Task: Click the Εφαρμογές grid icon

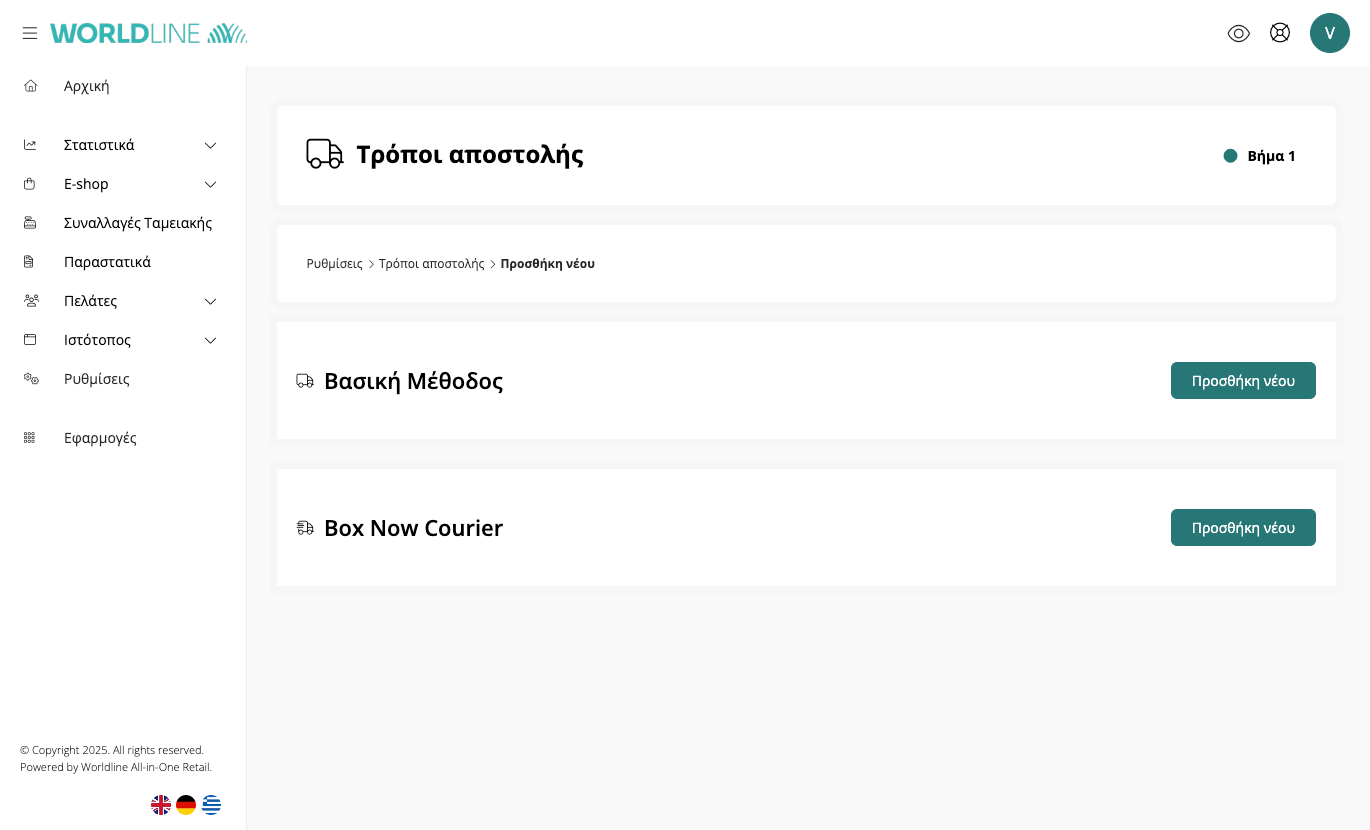Action: click(30, 438)
